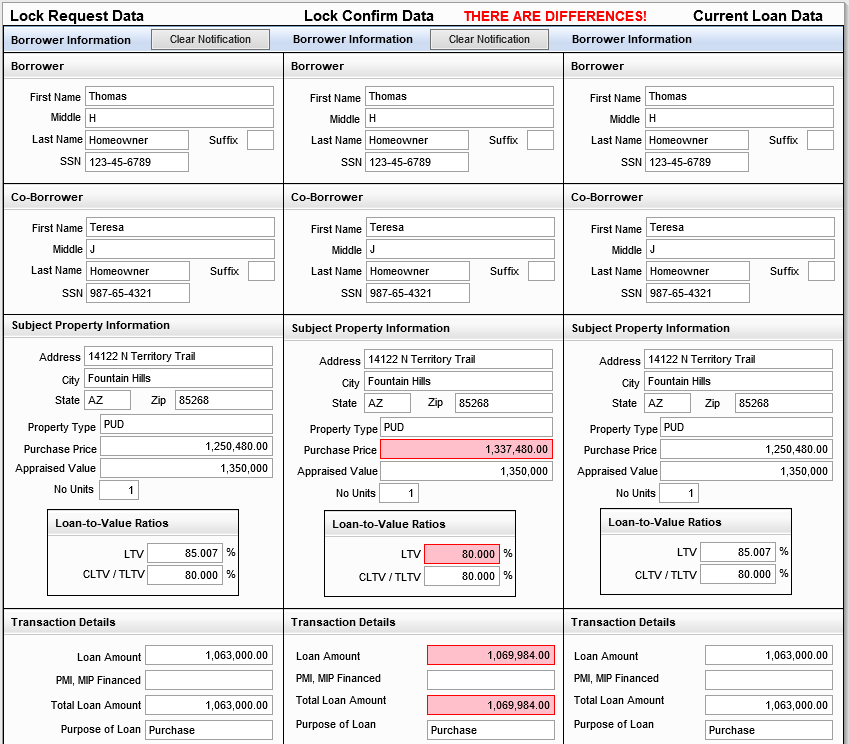This screenshot has height=744, width=849.
Task: Select Borrower SSN 123-45-6789 in Lock Request Data
Action: click(x=137, y=162)
